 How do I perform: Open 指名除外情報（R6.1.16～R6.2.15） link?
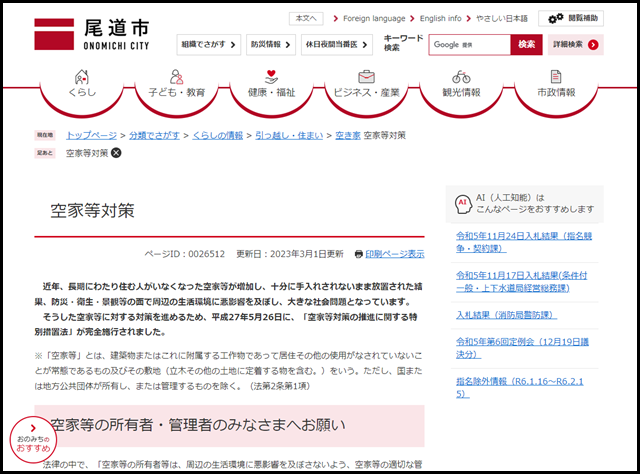click(520, 387)
